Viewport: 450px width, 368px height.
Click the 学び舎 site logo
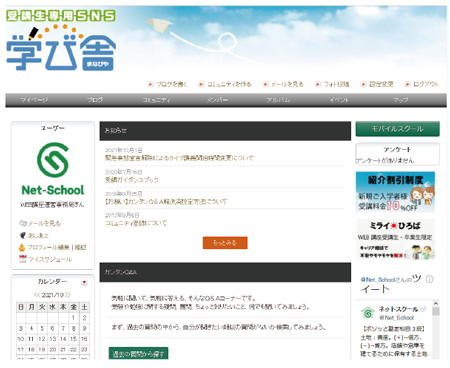61,41
